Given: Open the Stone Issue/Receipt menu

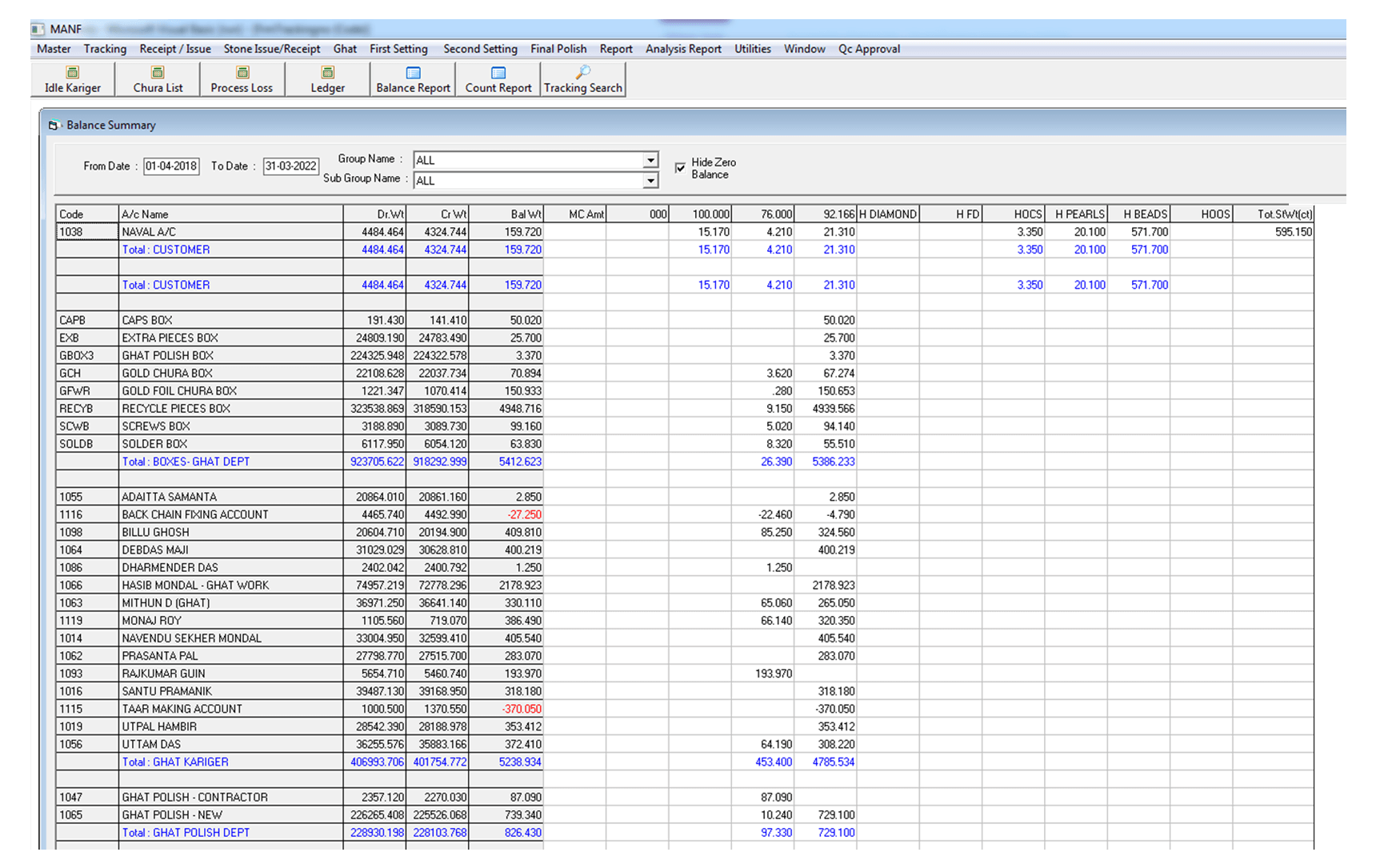Looking at the screenshot, I should (x=272, y=49).
